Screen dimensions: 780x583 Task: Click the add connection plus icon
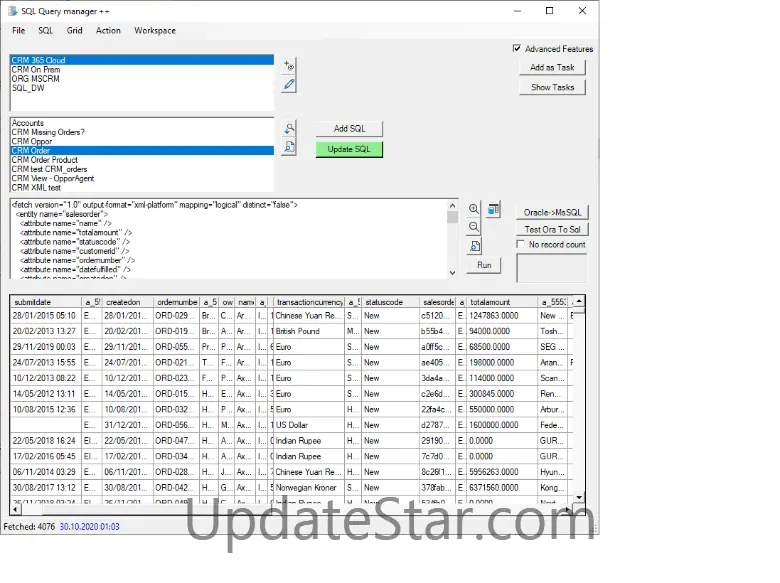pos(289,66)
